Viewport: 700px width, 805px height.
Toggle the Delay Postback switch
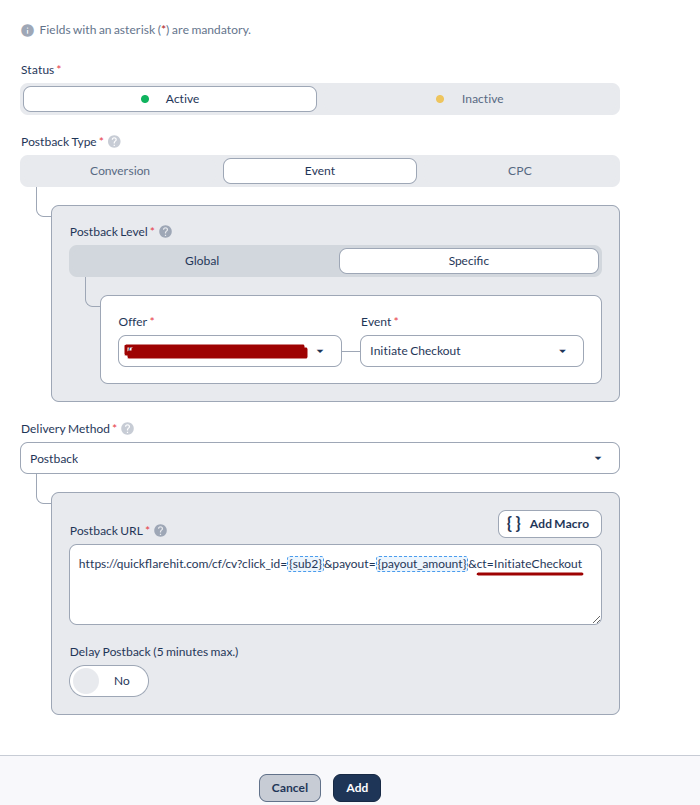(109, 681)
